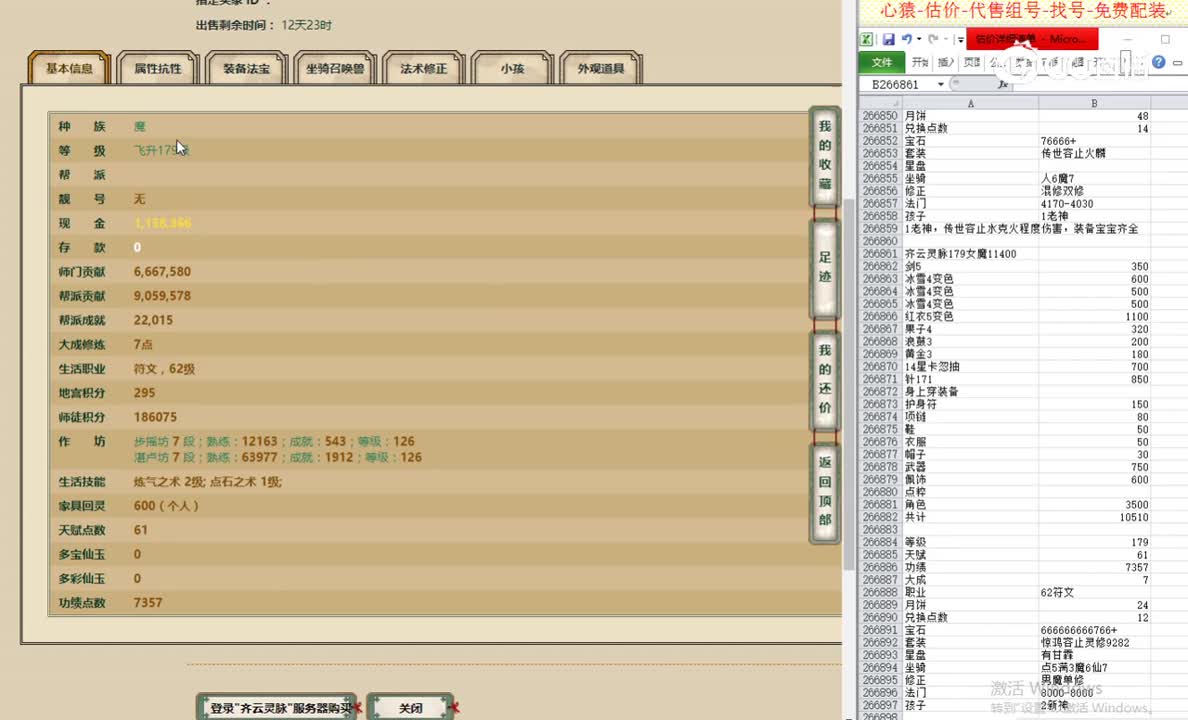The height and width of the screenshot is (720, 1188).
Task: Select row header 266882
Action: (x=880, y=517)
